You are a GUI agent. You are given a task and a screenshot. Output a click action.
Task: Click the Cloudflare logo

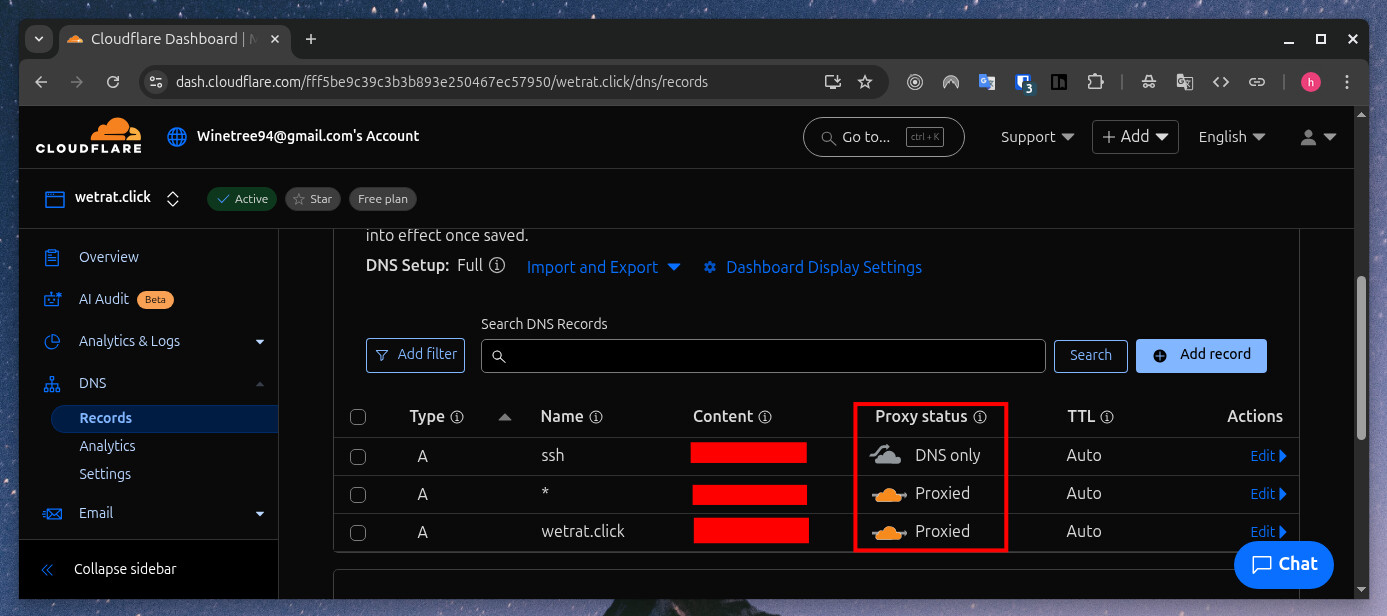coord(88,136)
